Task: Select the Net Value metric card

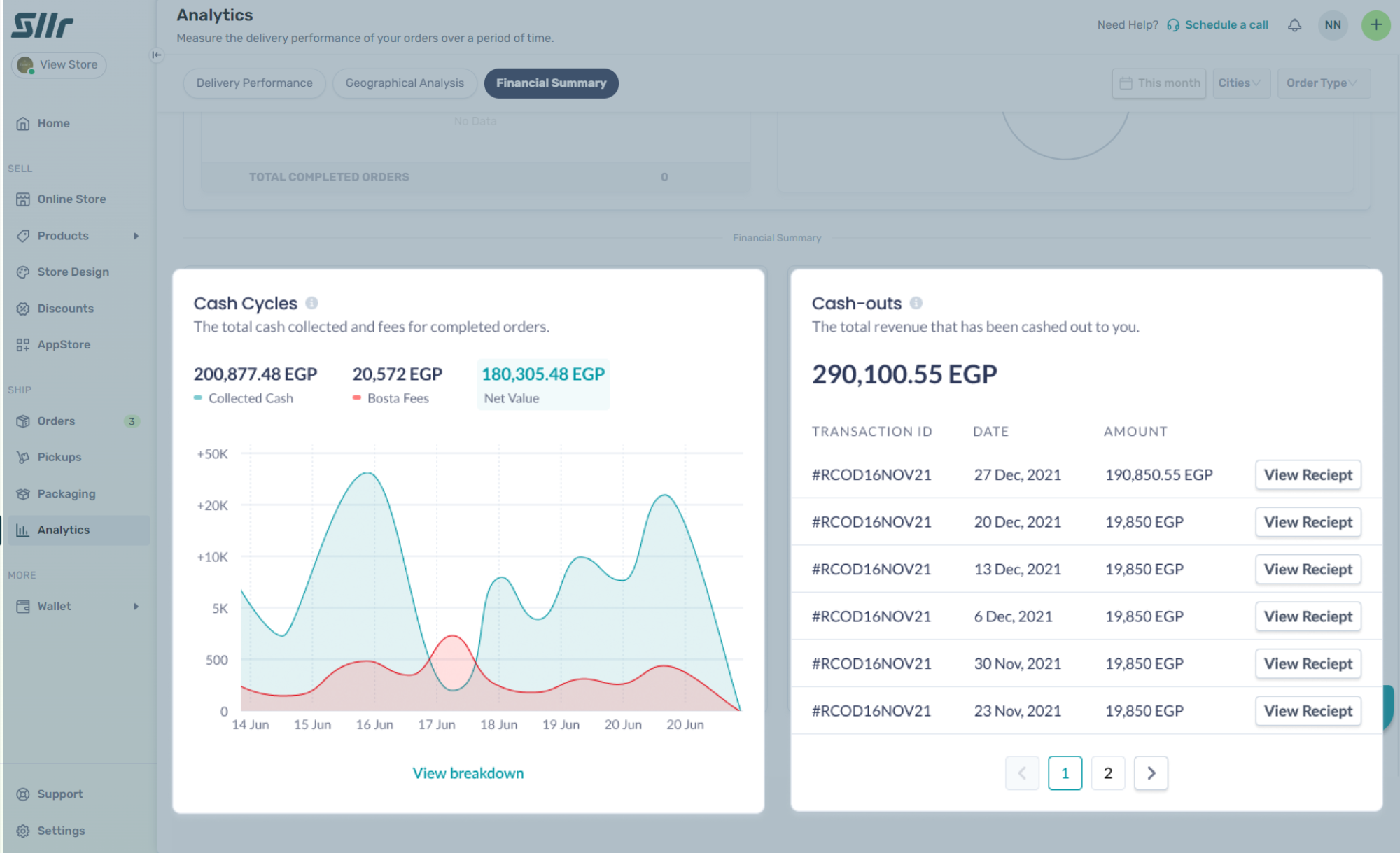Action: 543,384
